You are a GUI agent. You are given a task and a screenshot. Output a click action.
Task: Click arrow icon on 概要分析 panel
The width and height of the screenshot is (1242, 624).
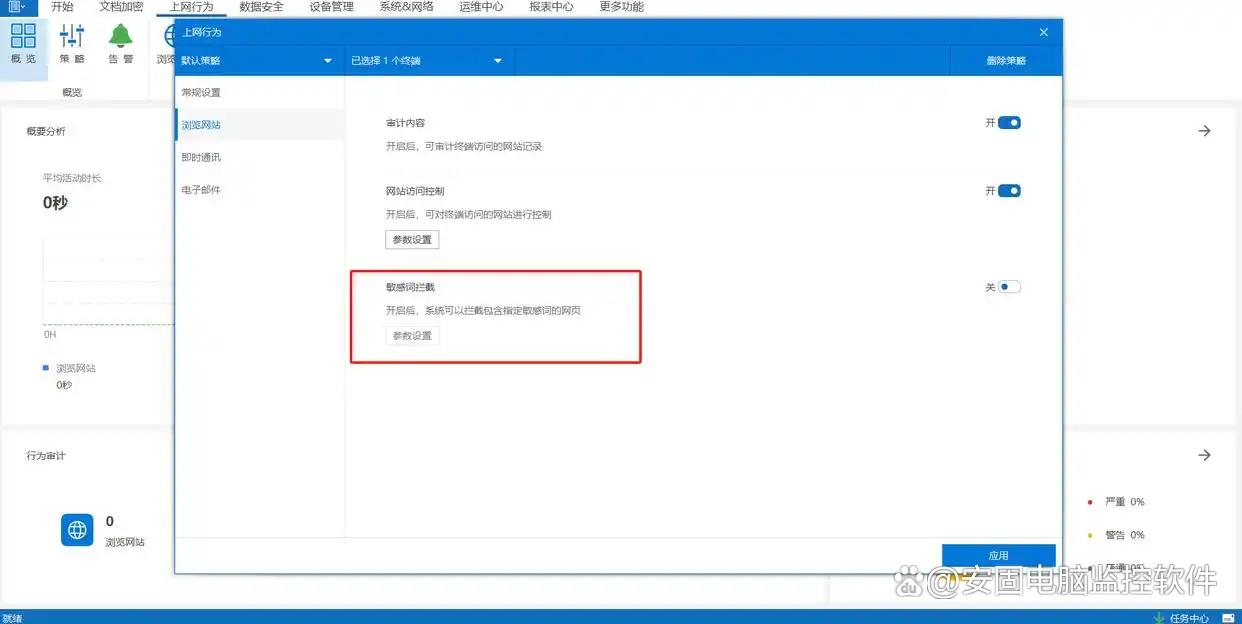tap(1205, 131)
